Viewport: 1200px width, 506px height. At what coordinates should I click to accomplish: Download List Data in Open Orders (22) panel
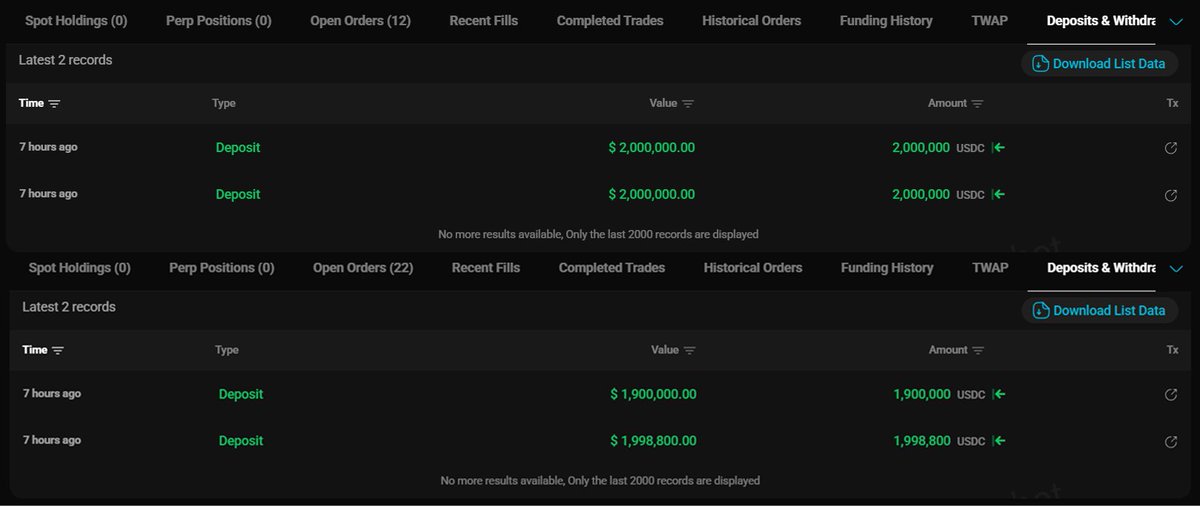coord(1099,311)
